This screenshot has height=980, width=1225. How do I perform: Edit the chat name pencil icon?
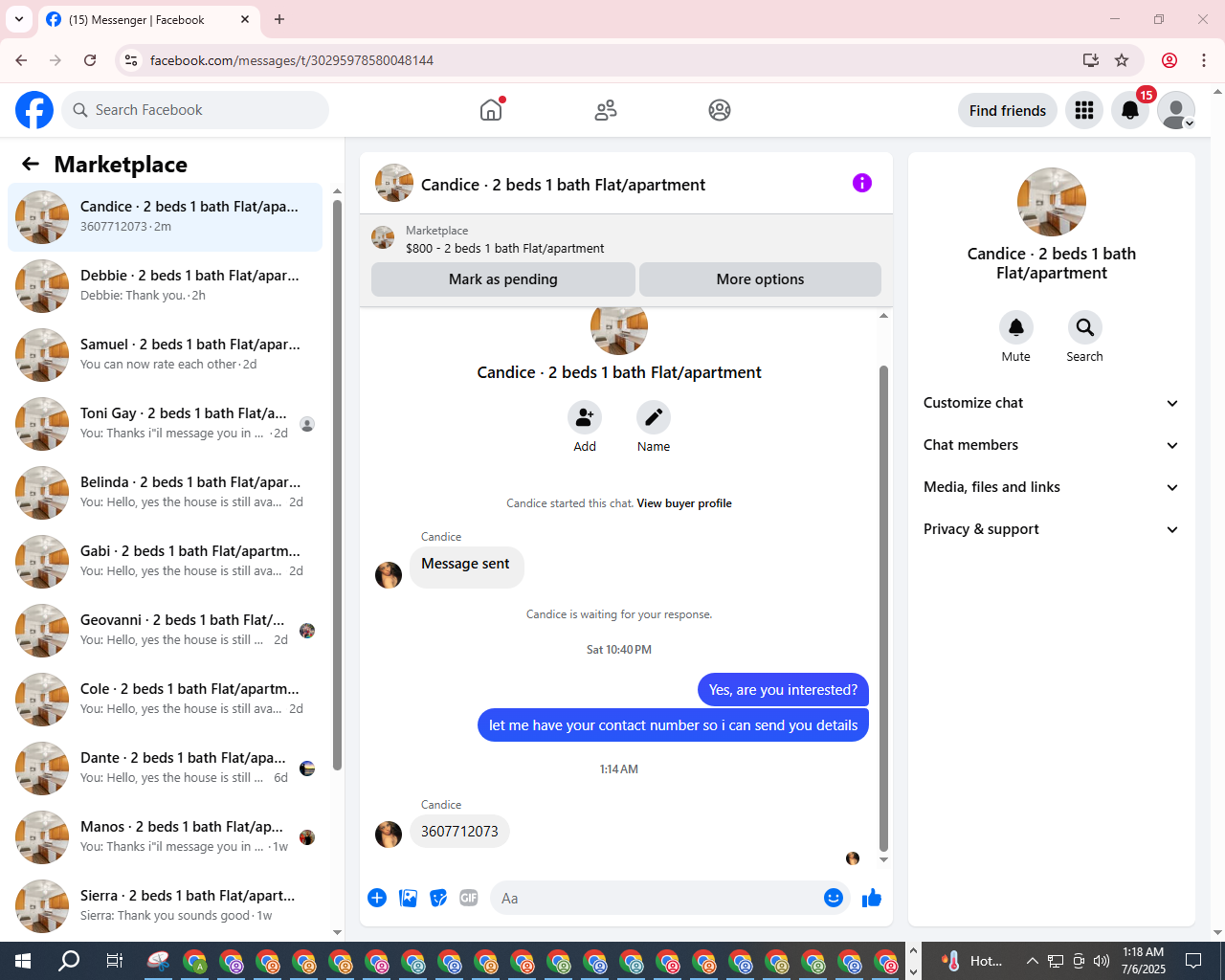tap(654, 417)
